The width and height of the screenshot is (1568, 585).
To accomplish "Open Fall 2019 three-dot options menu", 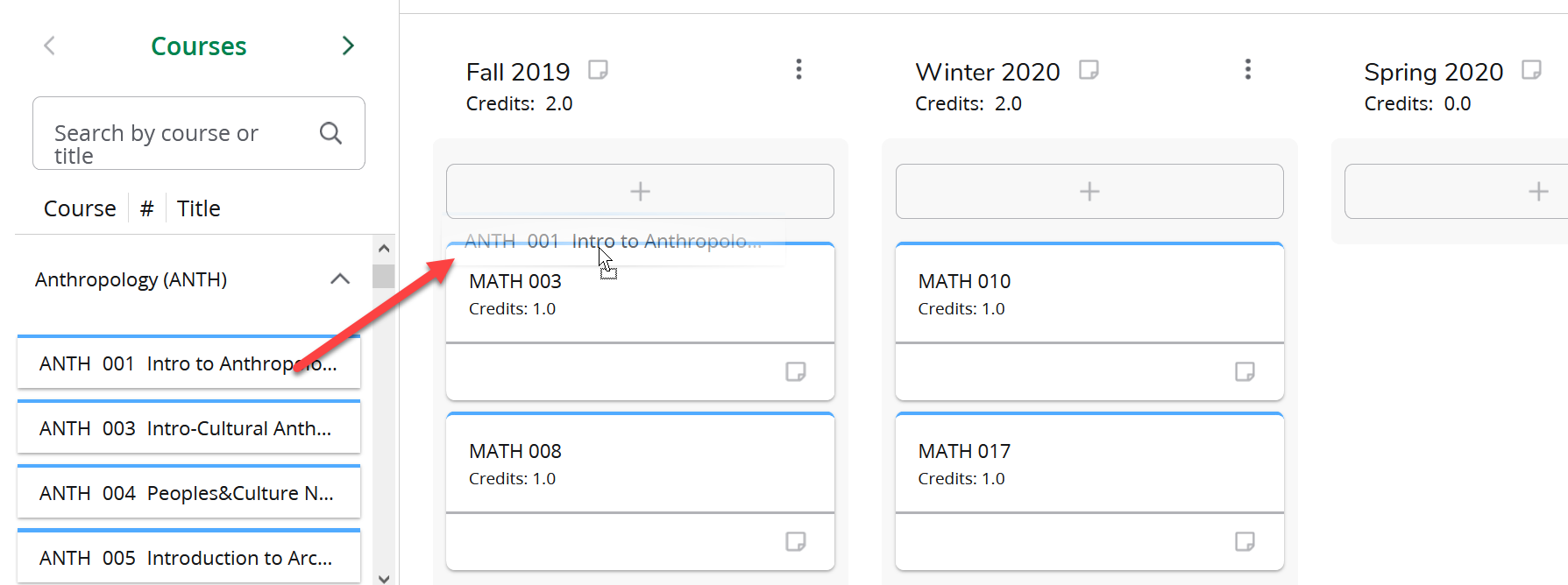I will coord(798,69).
